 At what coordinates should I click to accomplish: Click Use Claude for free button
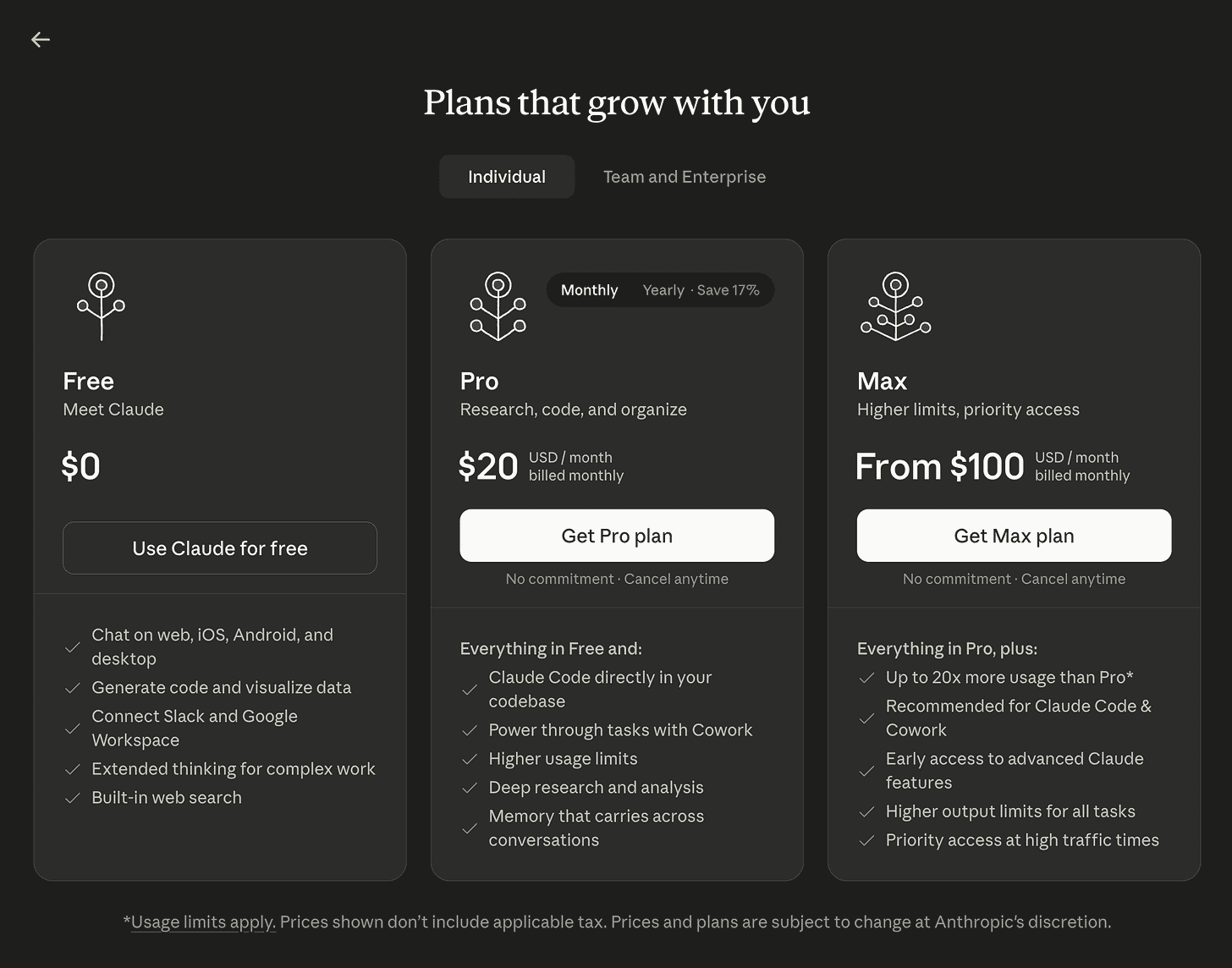coord(220,548)
